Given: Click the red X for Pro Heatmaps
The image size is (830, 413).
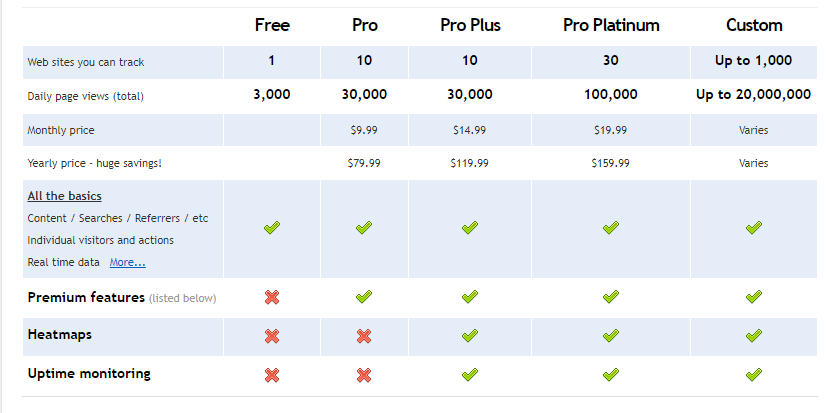Looking at the screenshot, I should point(364,336).
